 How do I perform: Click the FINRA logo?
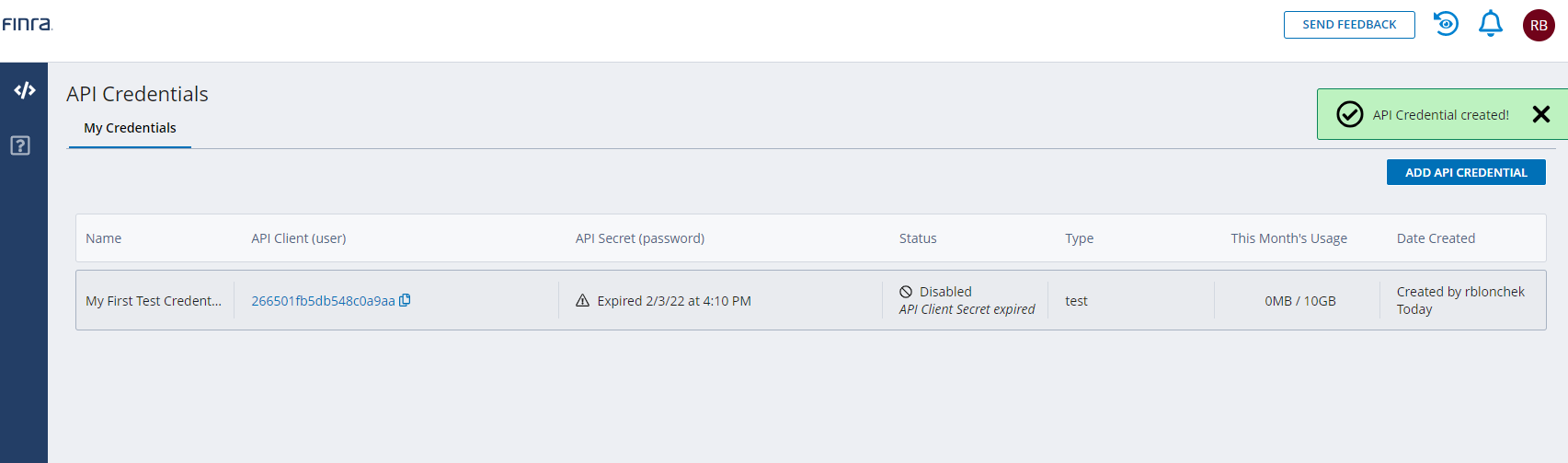coord(28,24)
